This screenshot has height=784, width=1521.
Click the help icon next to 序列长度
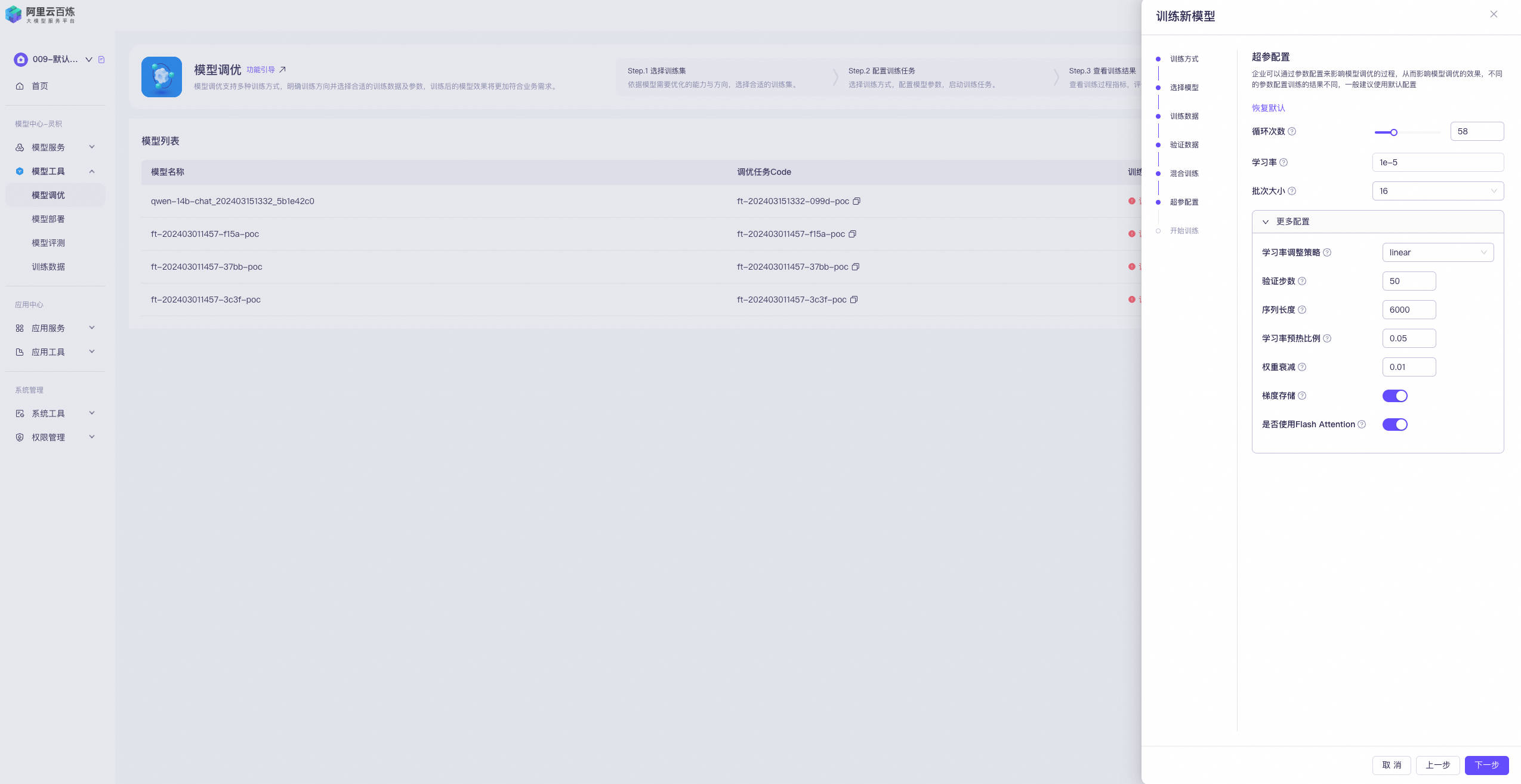coord(1302,310)
